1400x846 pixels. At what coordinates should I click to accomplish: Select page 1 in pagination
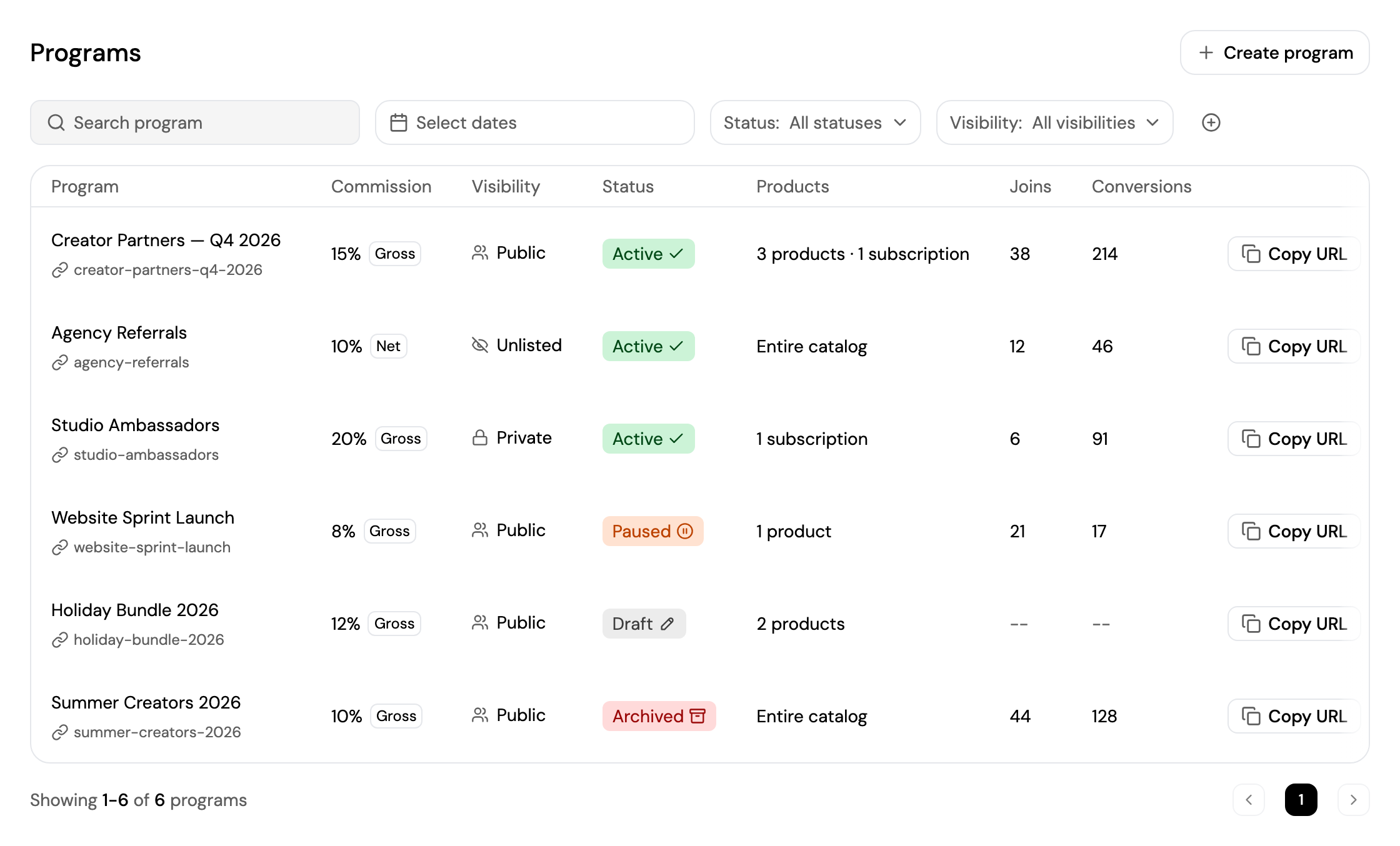point(1301,800)
